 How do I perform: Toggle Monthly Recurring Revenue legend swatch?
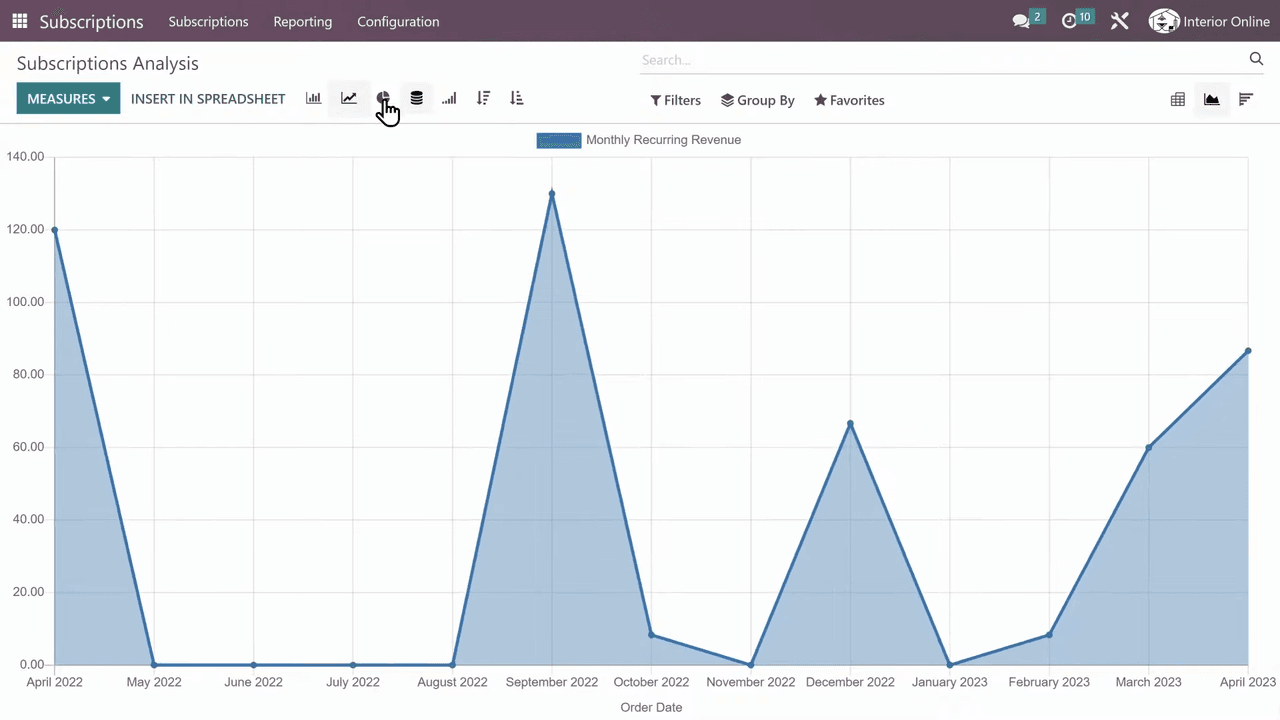(x=558, y=140)
